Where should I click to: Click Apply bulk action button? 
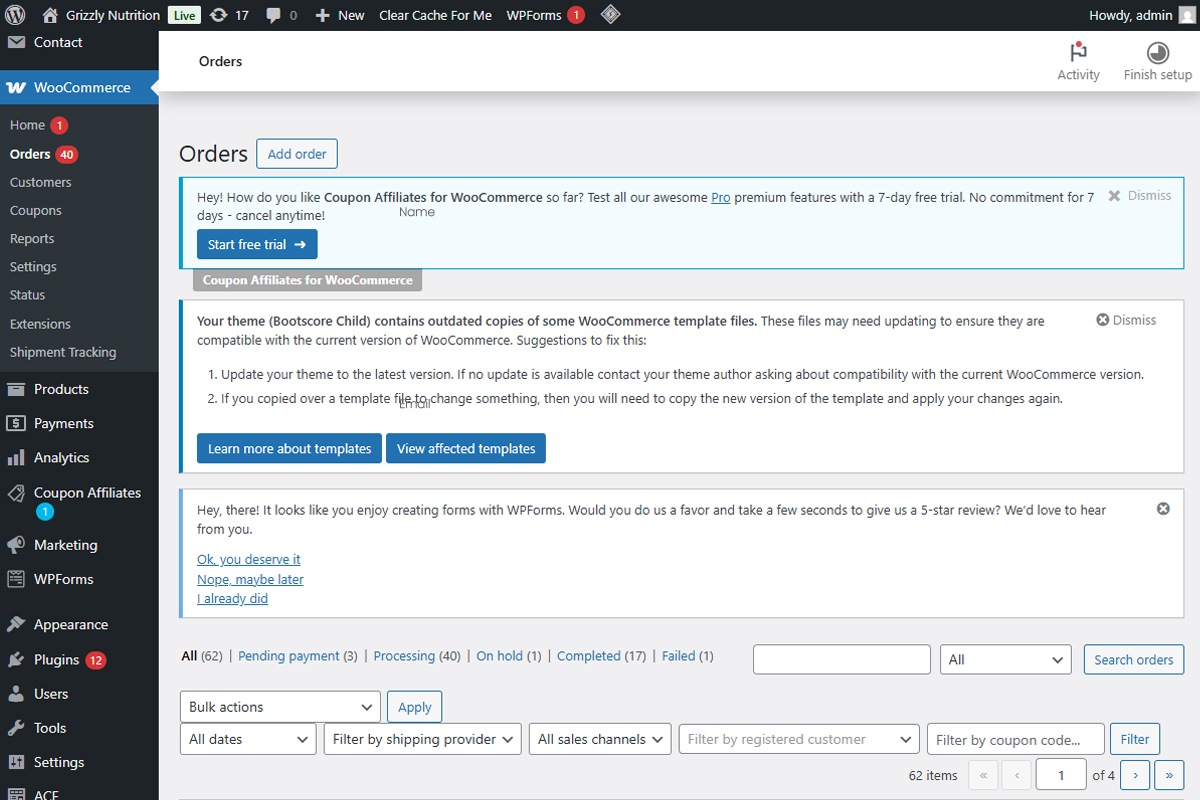click(415, 707)
